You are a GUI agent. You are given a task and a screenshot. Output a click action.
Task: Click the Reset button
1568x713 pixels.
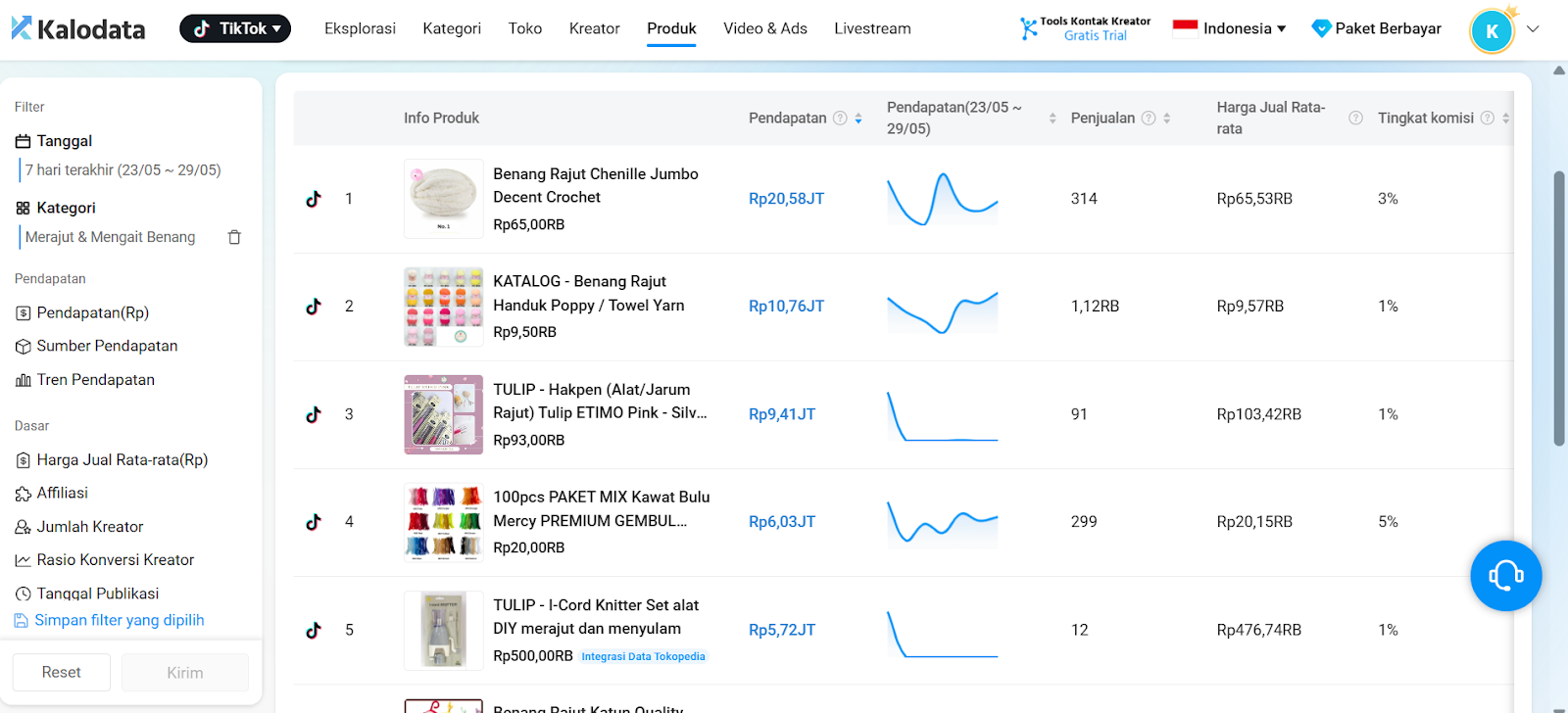click(x=61, y=672)
